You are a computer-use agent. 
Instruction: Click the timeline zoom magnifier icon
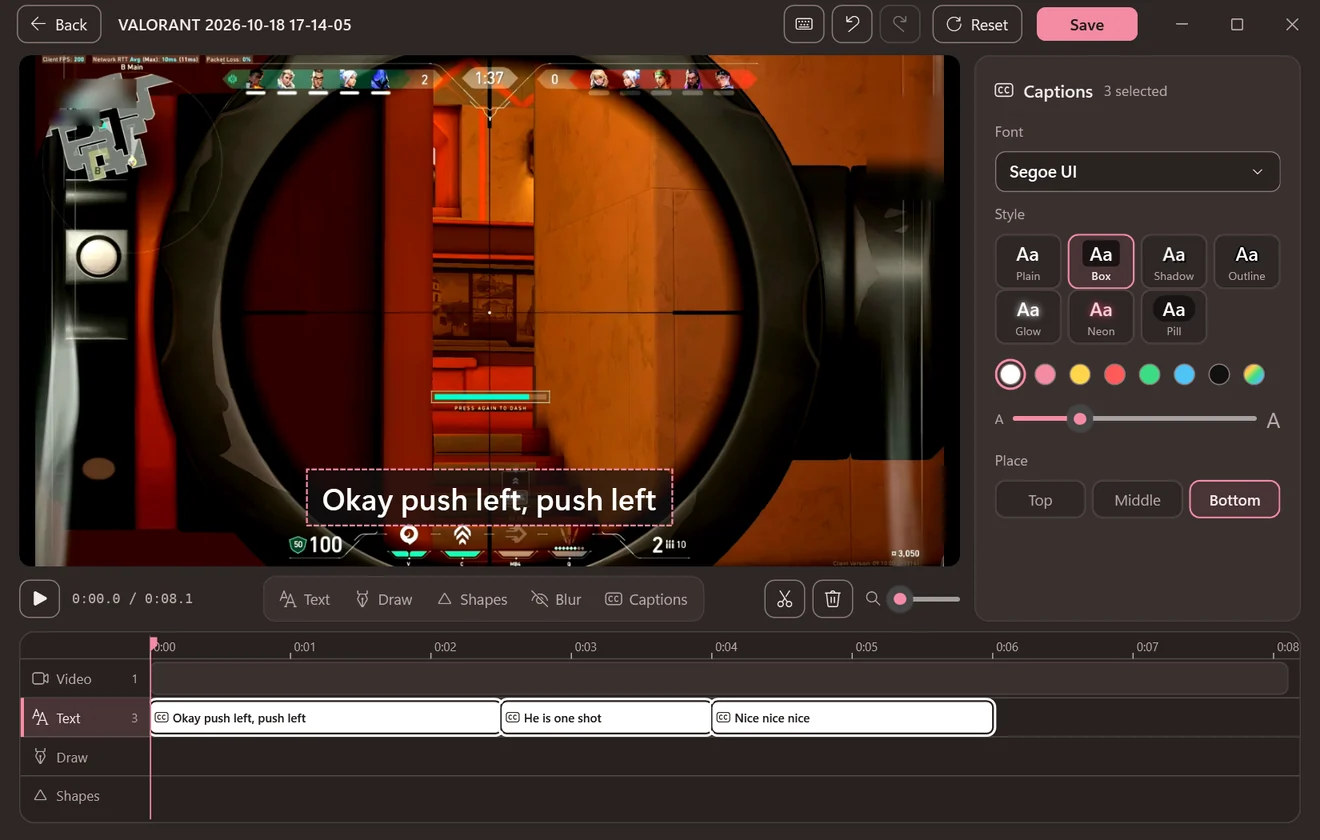coord(873,598)
